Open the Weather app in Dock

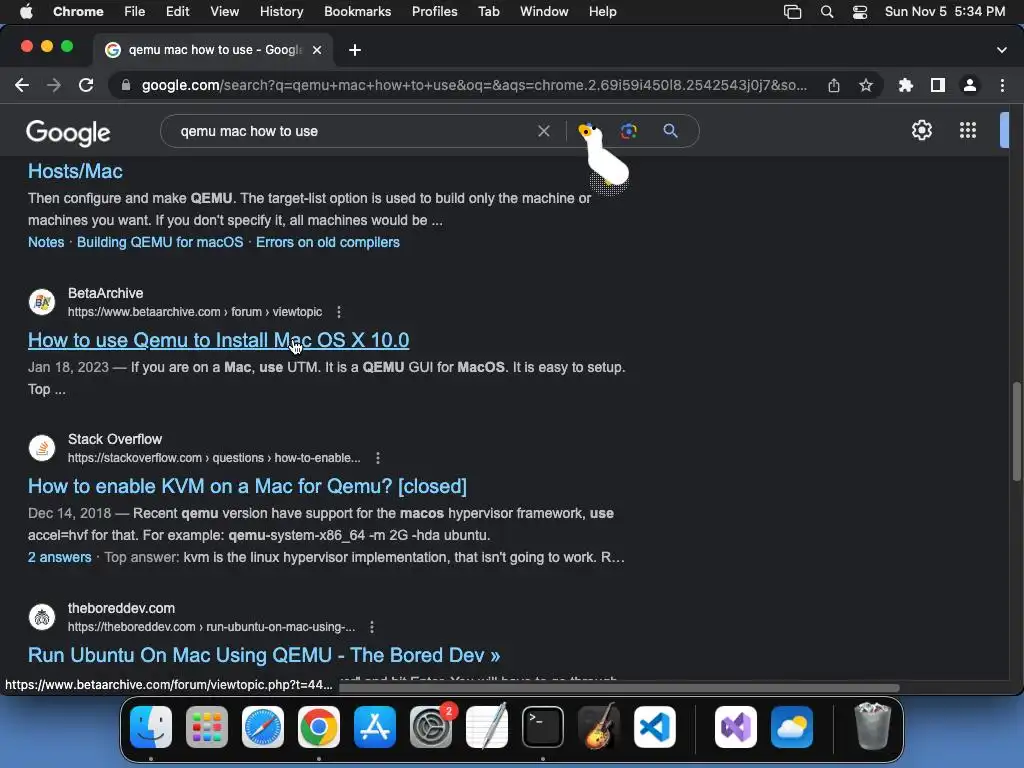click(x=792, y=727)
